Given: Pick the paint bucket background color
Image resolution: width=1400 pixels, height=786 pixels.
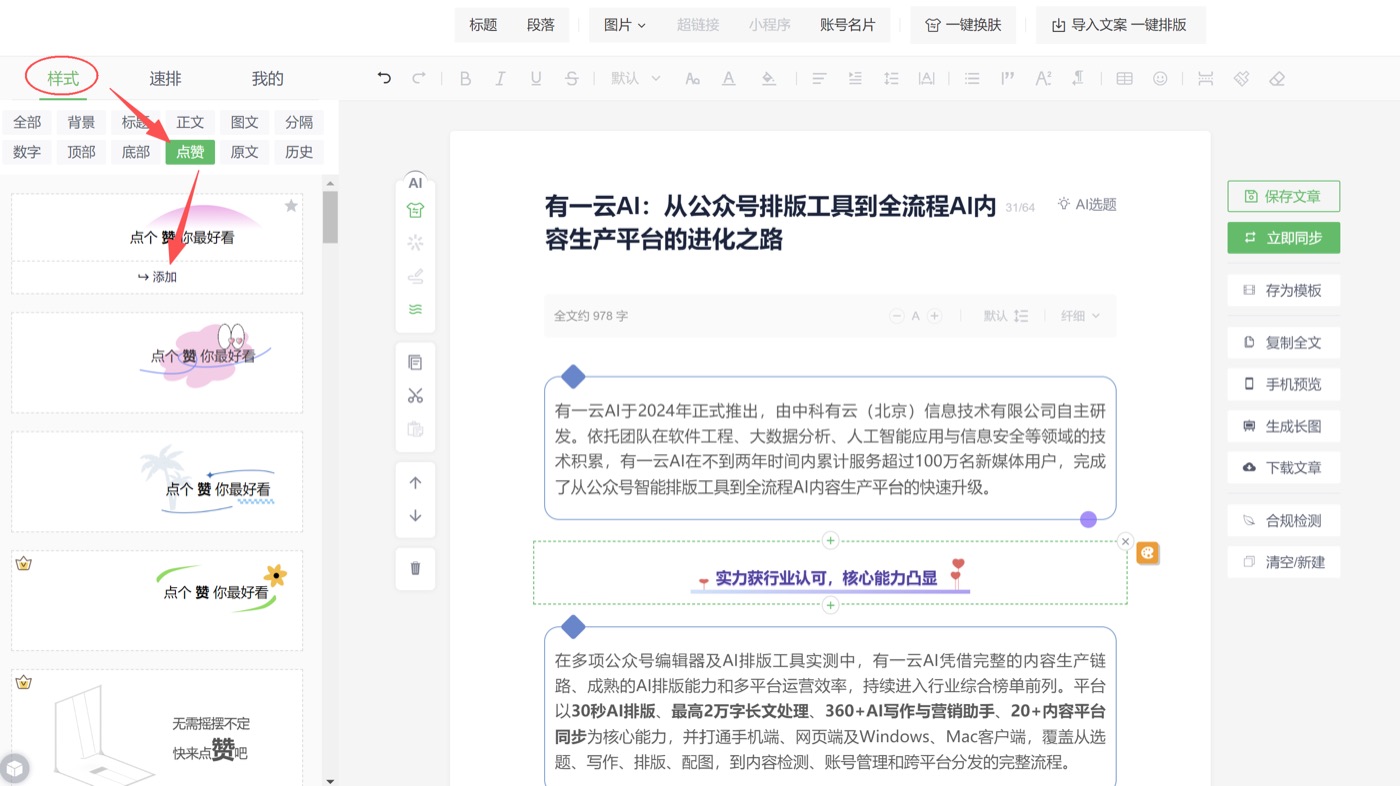Looking at the screenshot, I should click(x=768, y=78).
